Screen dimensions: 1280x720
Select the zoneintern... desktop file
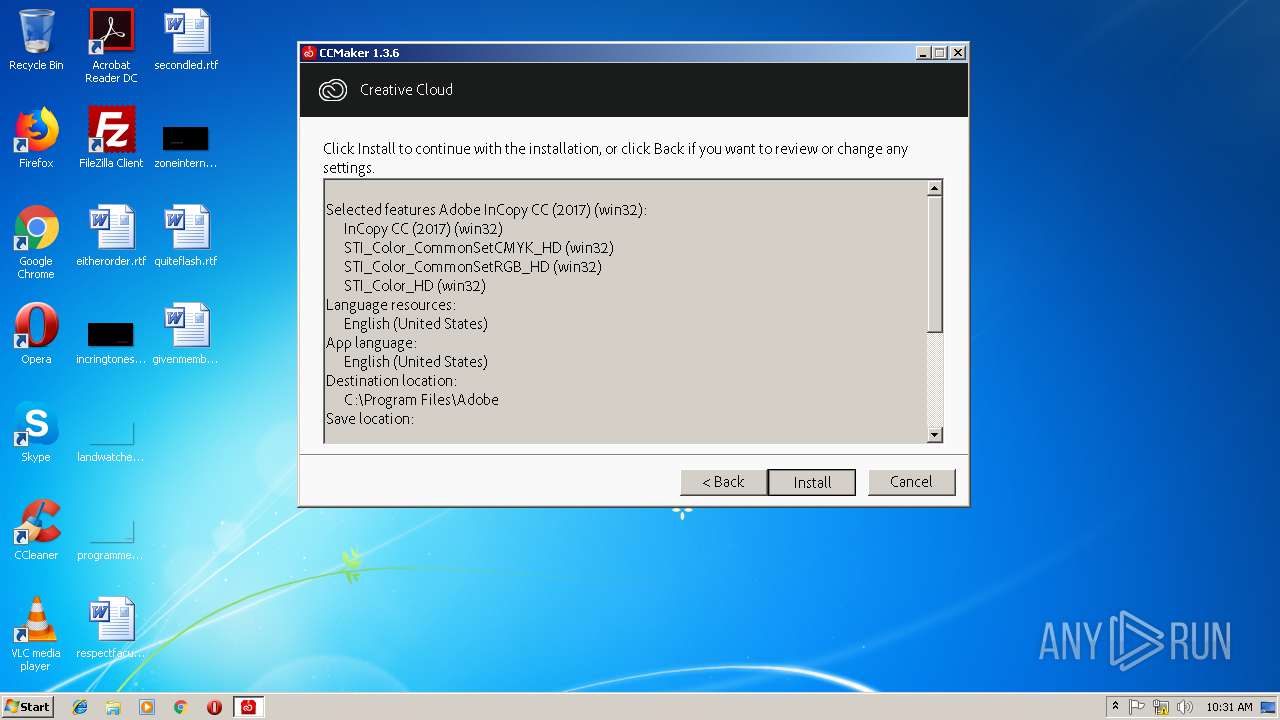click(186, 147)
